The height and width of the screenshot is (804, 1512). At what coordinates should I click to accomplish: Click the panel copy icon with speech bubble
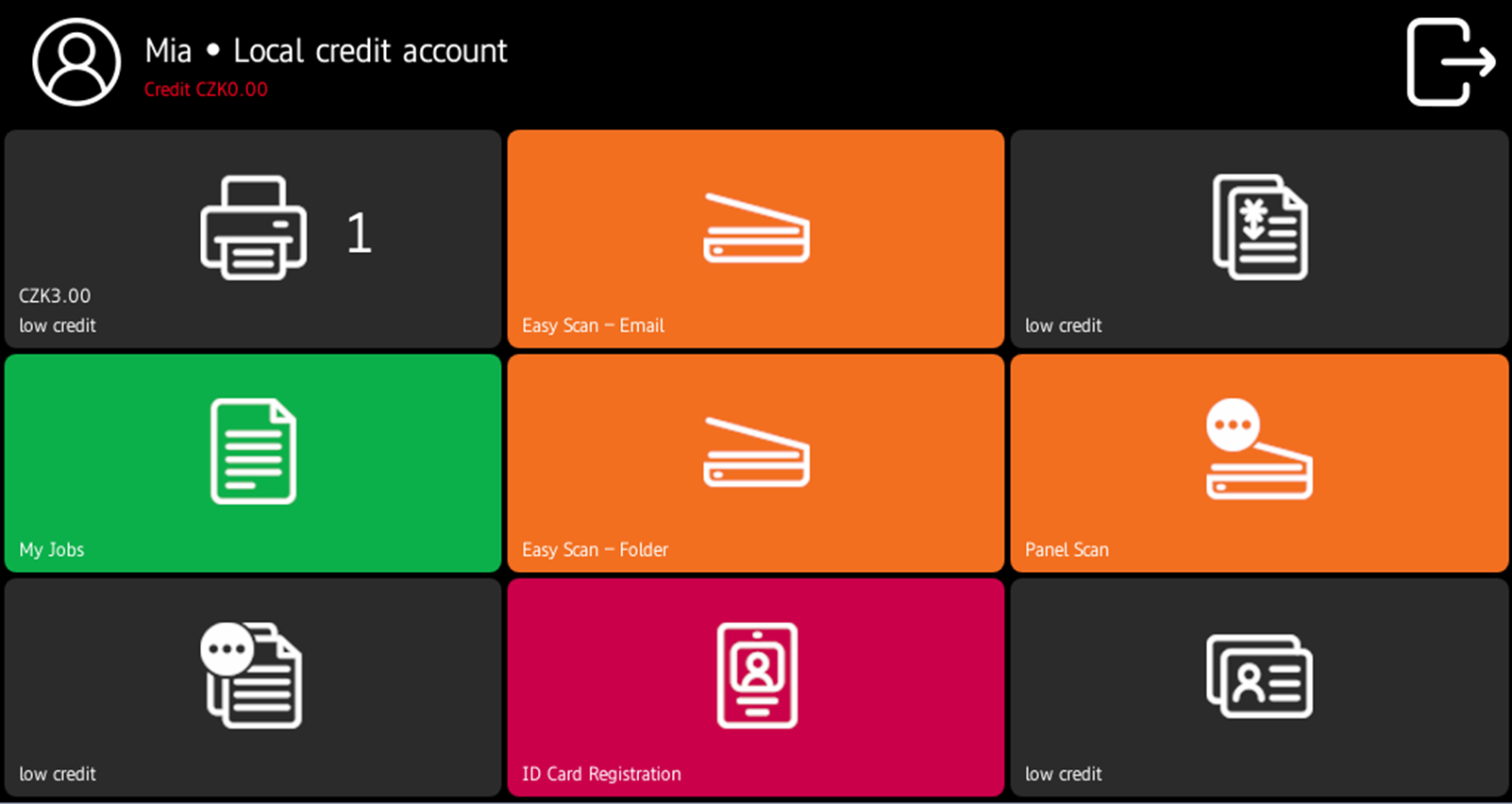click(x=252, y=675)
